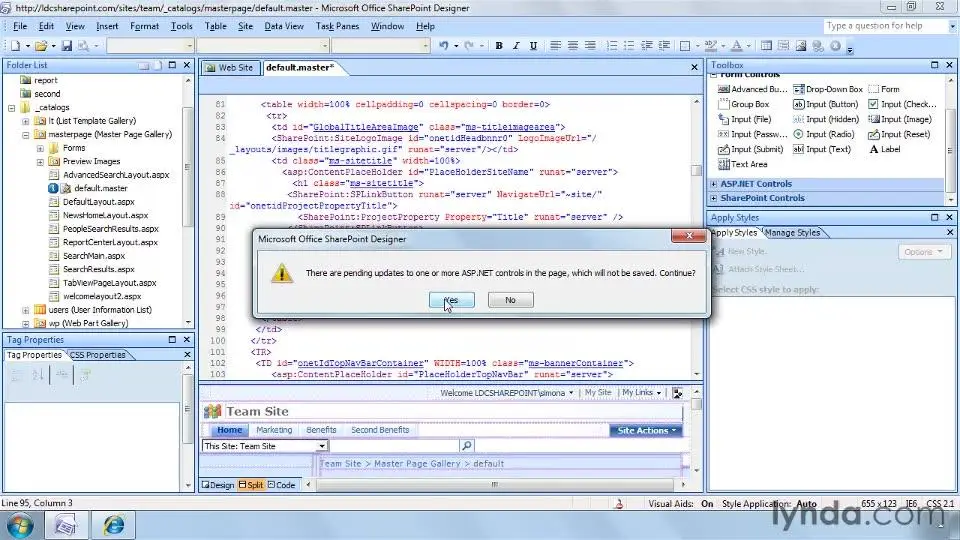
Task: Click the search magnifier in page preview
Action: (467, 446)
